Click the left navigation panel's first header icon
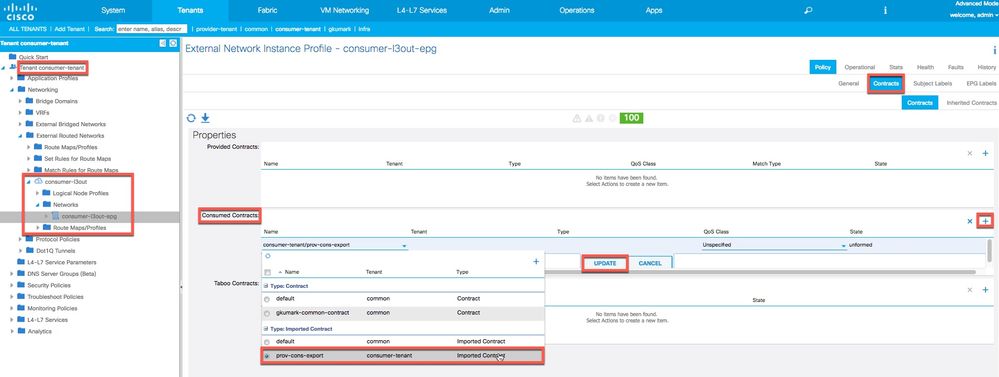The width and height of the screenshot is (999, 377). 162,43
